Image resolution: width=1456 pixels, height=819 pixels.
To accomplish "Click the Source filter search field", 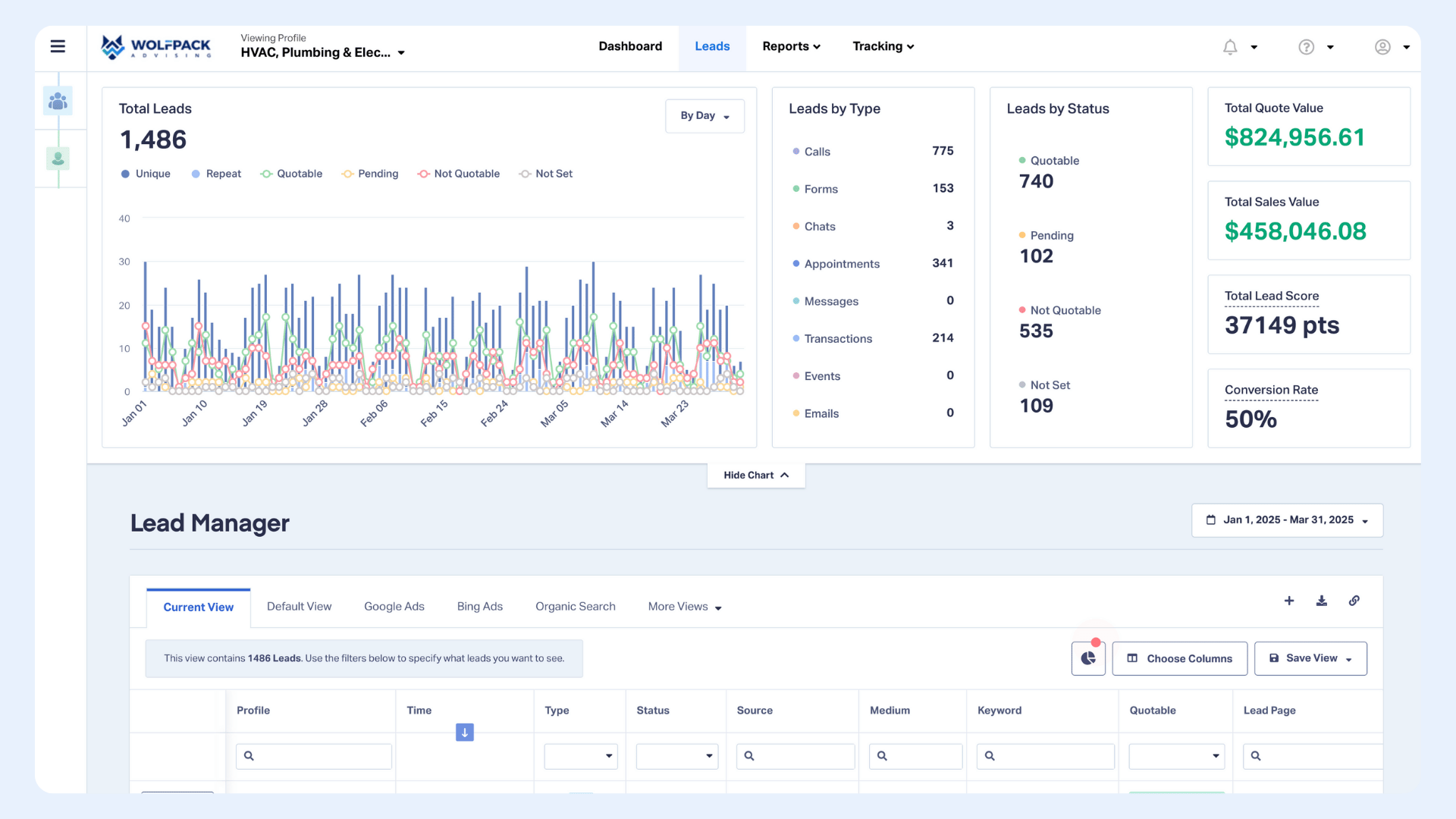I will click(x=796, y=756).
